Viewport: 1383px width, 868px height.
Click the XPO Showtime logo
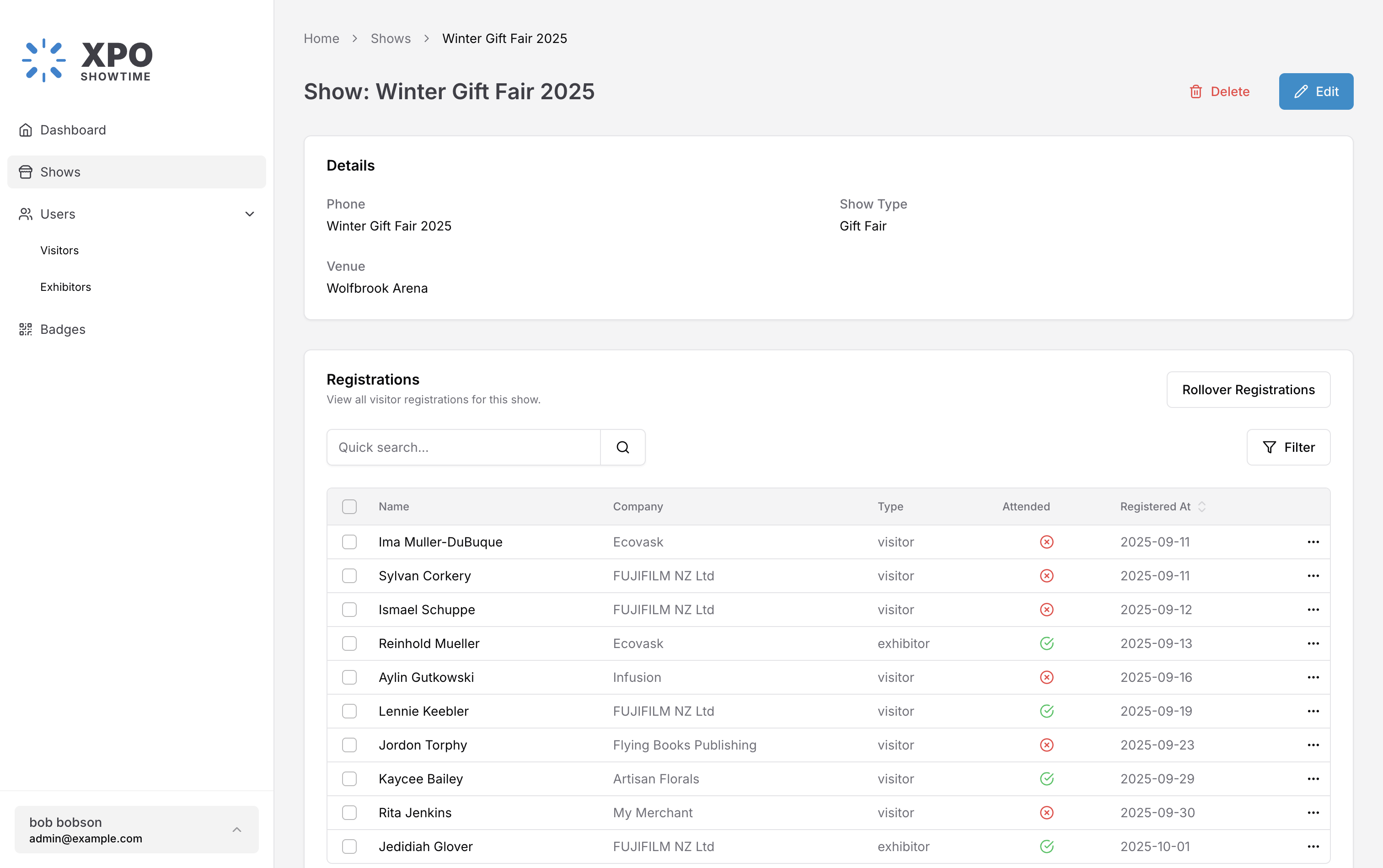87,60
